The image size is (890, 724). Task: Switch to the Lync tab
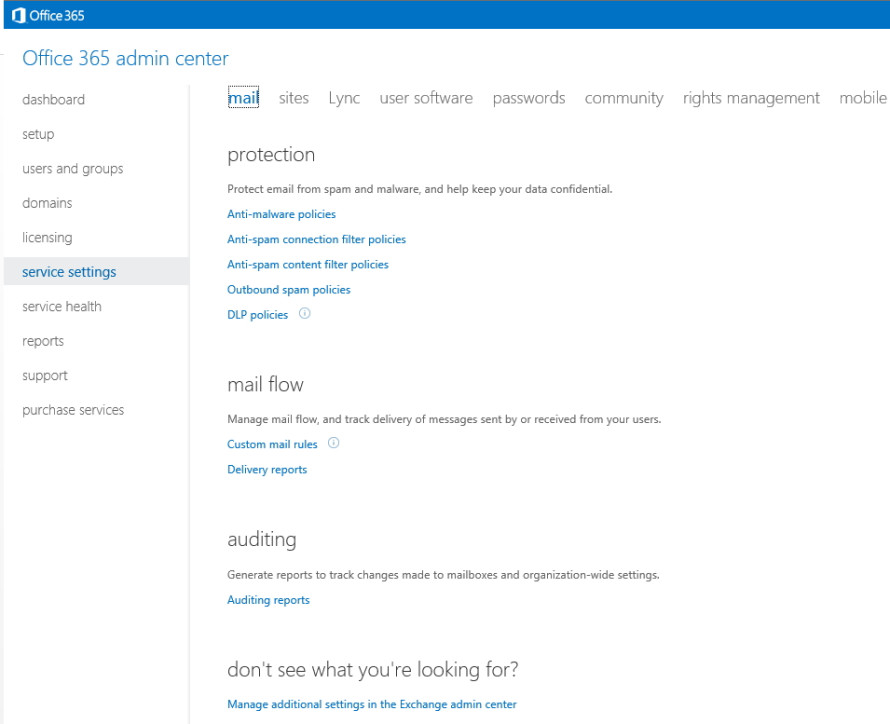point(344,98)
